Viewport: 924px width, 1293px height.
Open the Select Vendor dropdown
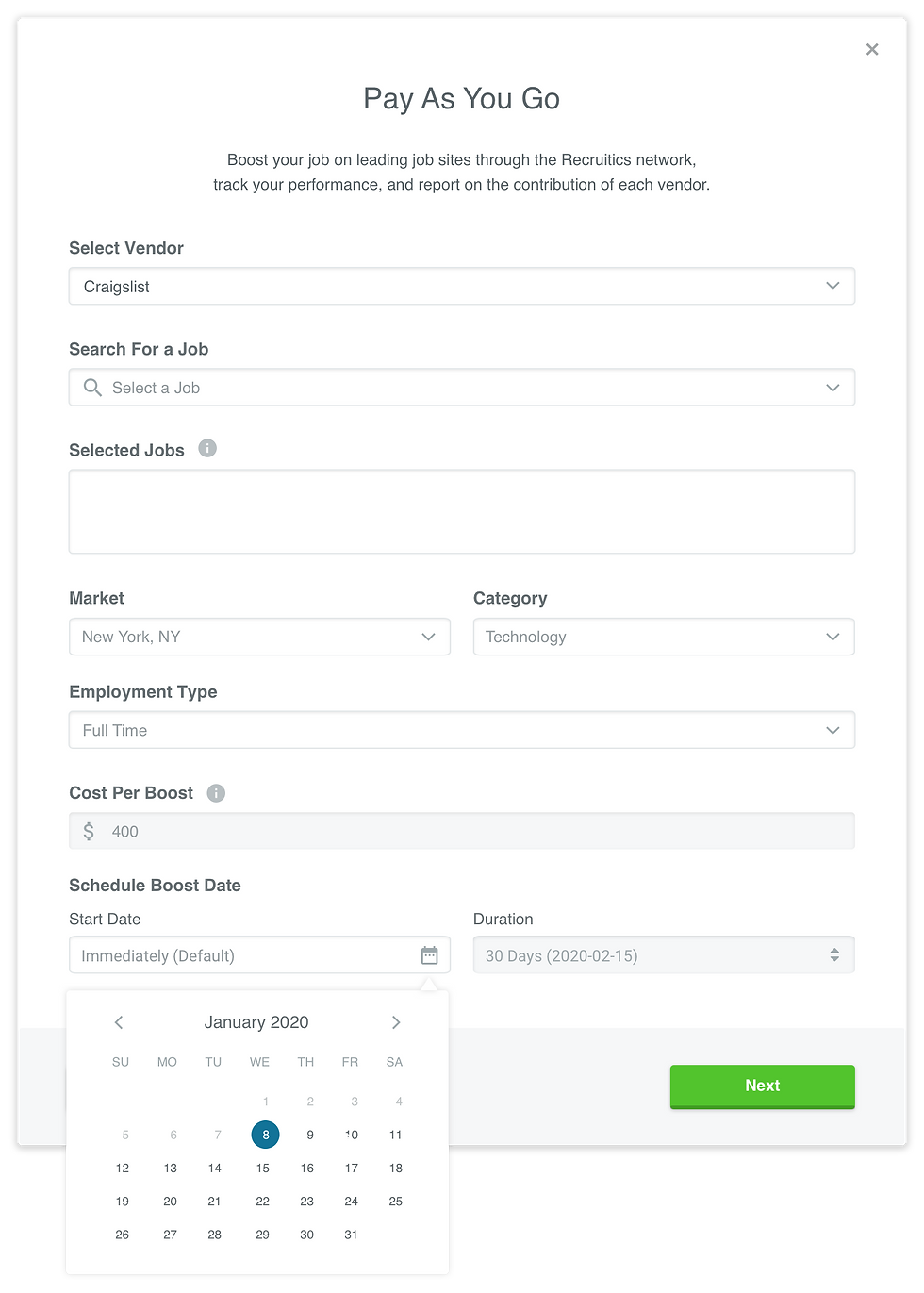(x=462, y=287)
